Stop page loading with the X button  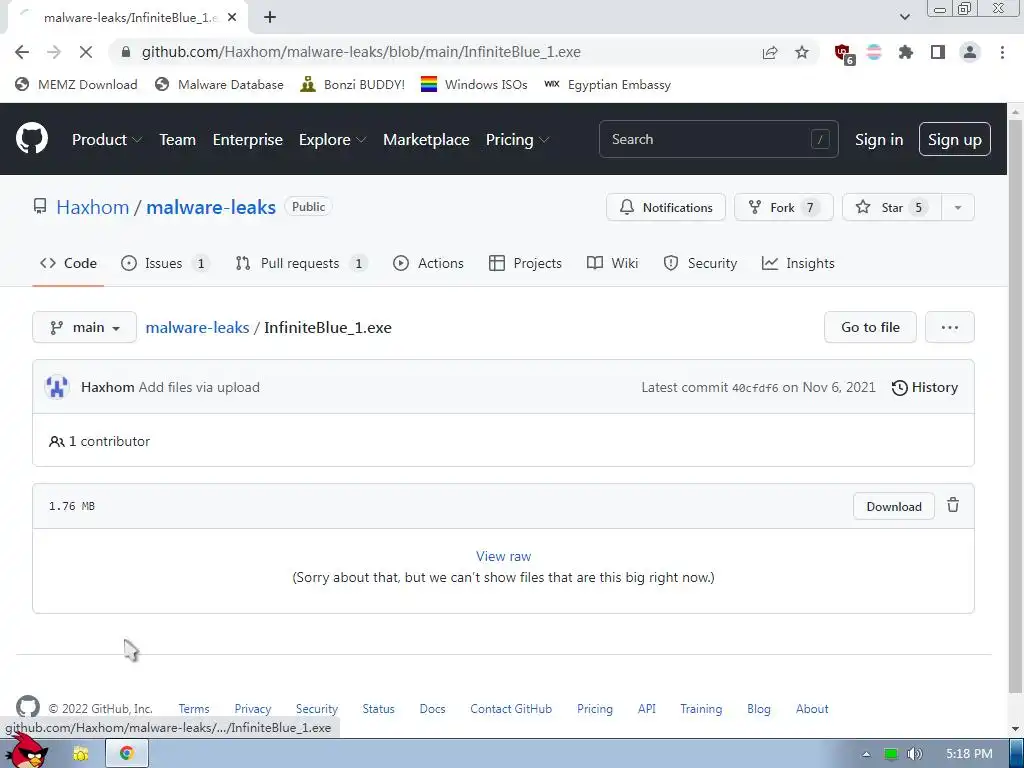coord(86,52)
